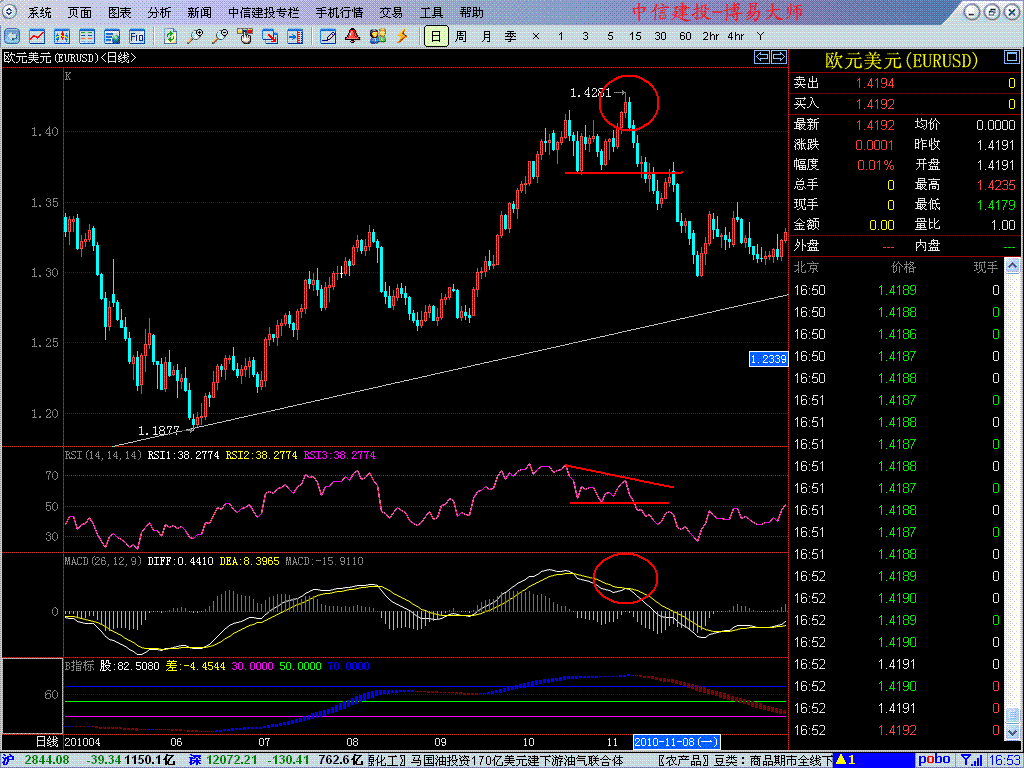Switch chart to weekly 周 period

(461, 37)
